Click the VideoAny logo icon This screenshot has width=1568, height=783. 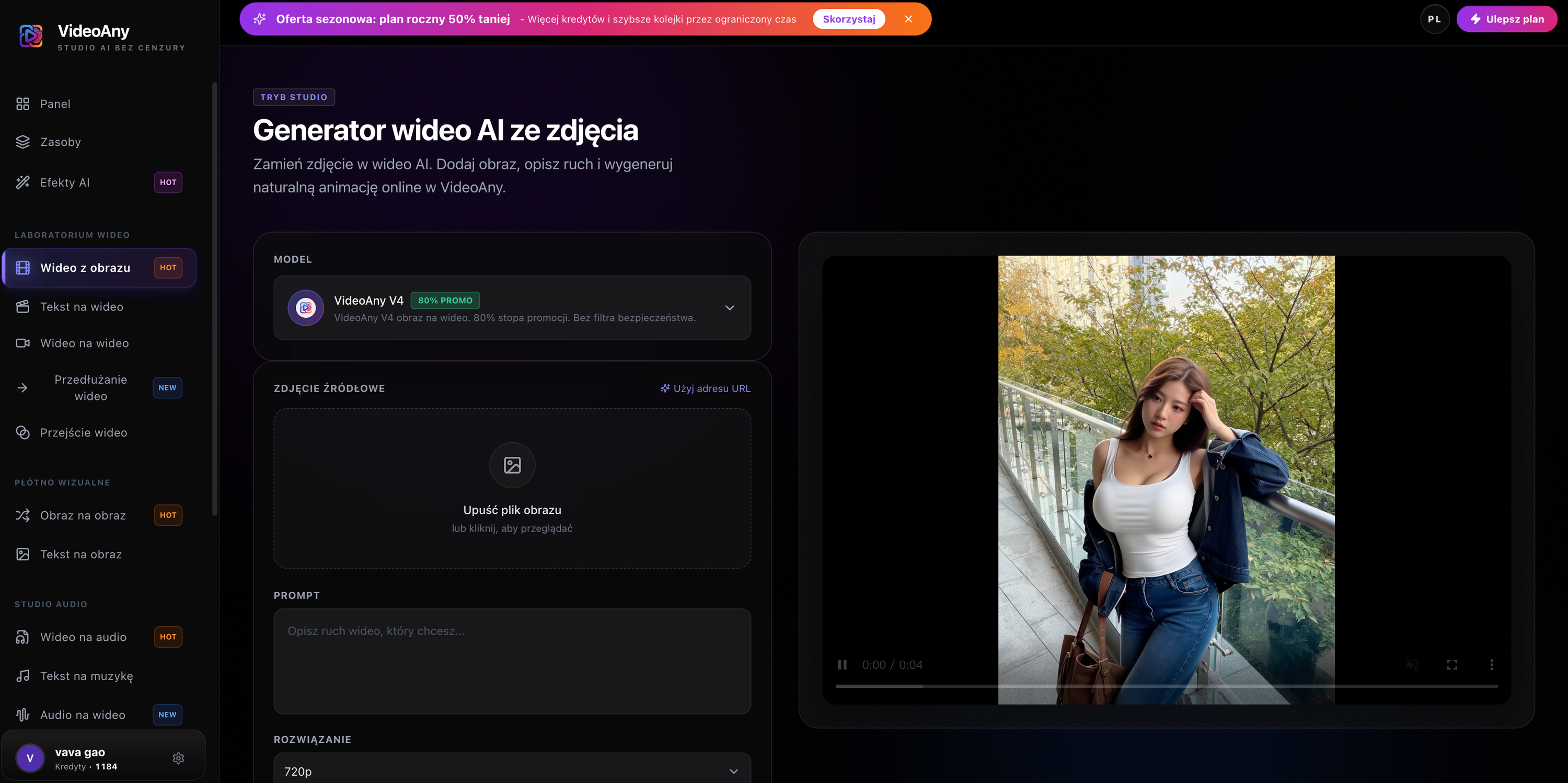pos(31,36)
